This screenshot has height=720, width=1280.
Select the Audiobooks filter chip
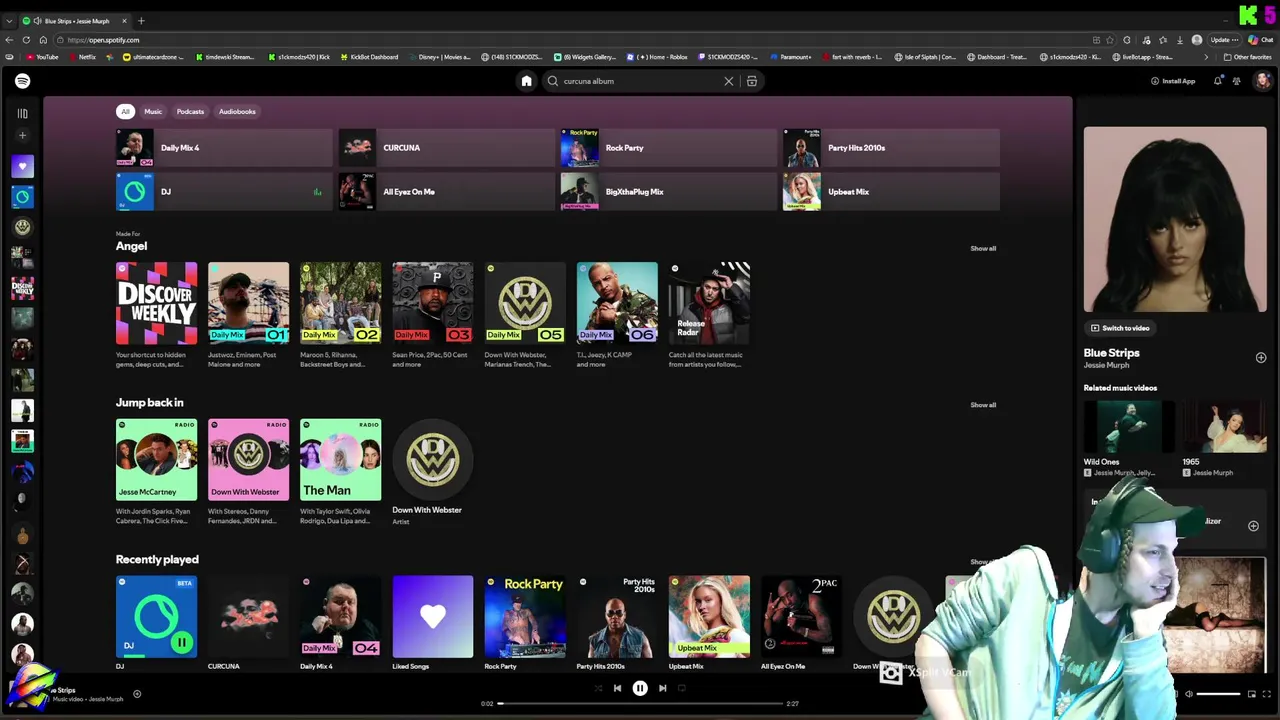(237, 111)
